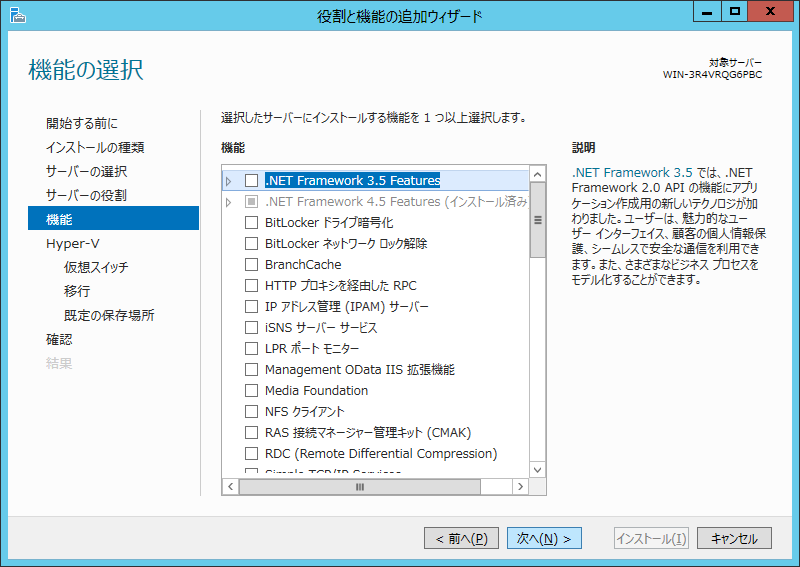Enable RDC (Remote Differential Compression) checkbox
Image resolution: width=800 pixels, height=567 pixels.
(251, 453)
